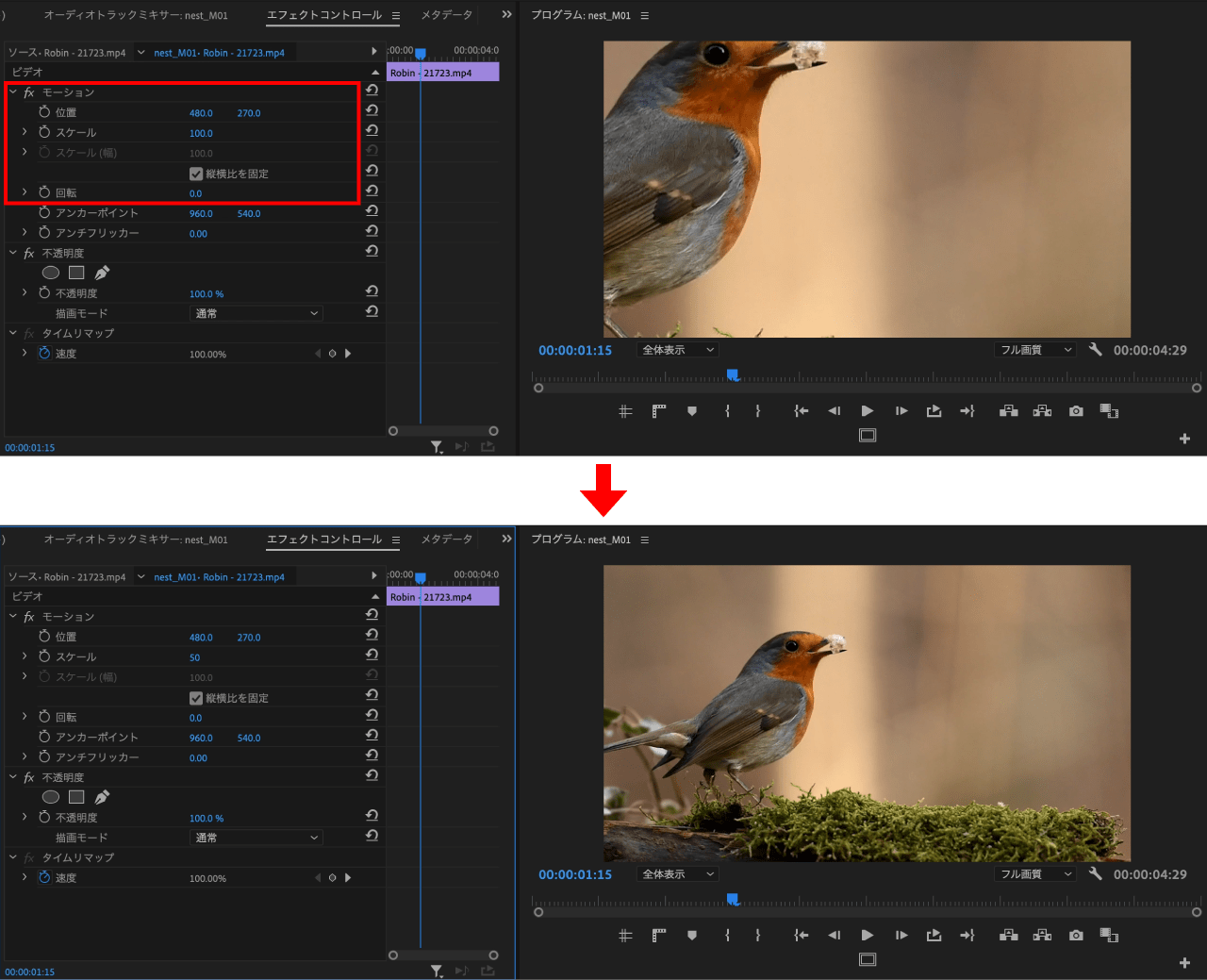The width and height of the screenshot is (1207, 980).
Task: Reset Scale 50 with its reset arrow
Action: click(372, 655)
